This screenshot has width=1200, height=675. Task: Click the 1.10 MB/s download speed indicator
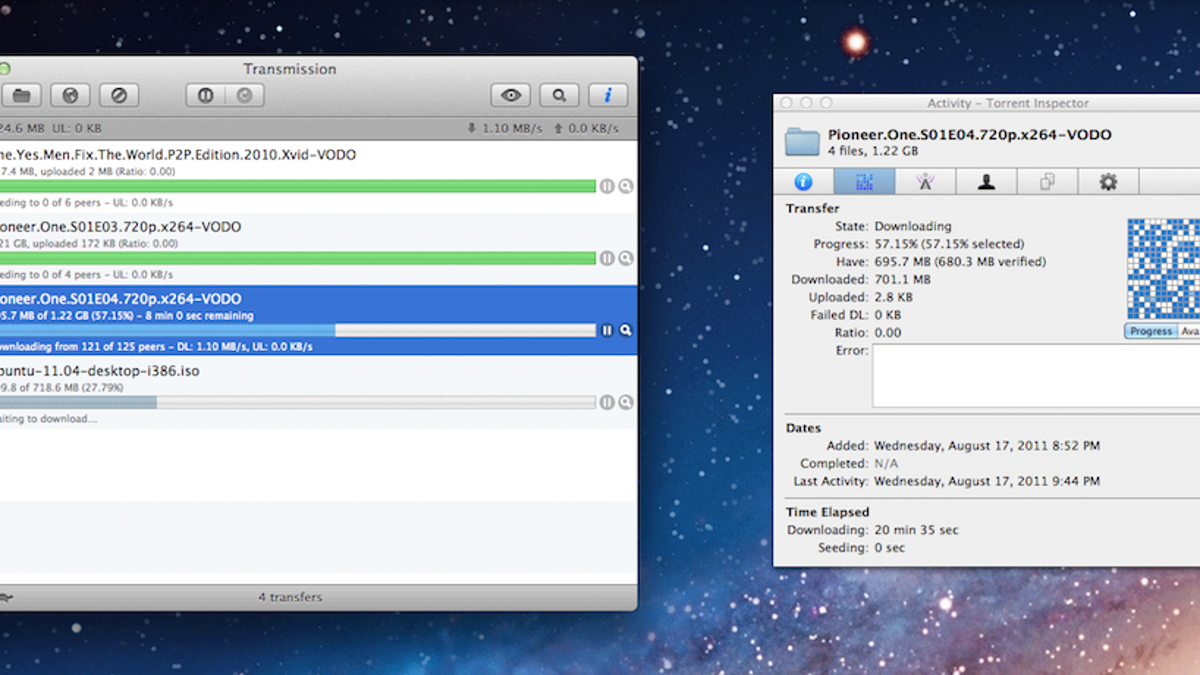point(504,128)
